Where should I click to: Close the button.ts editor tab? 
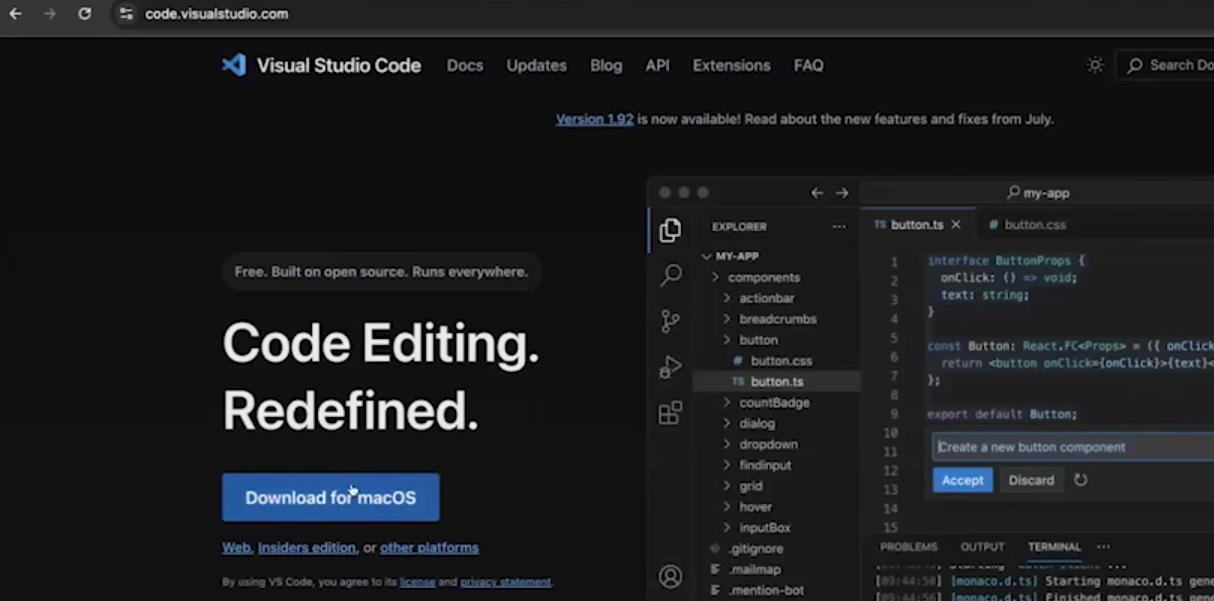pyautogui.click(x=956, y=225)
